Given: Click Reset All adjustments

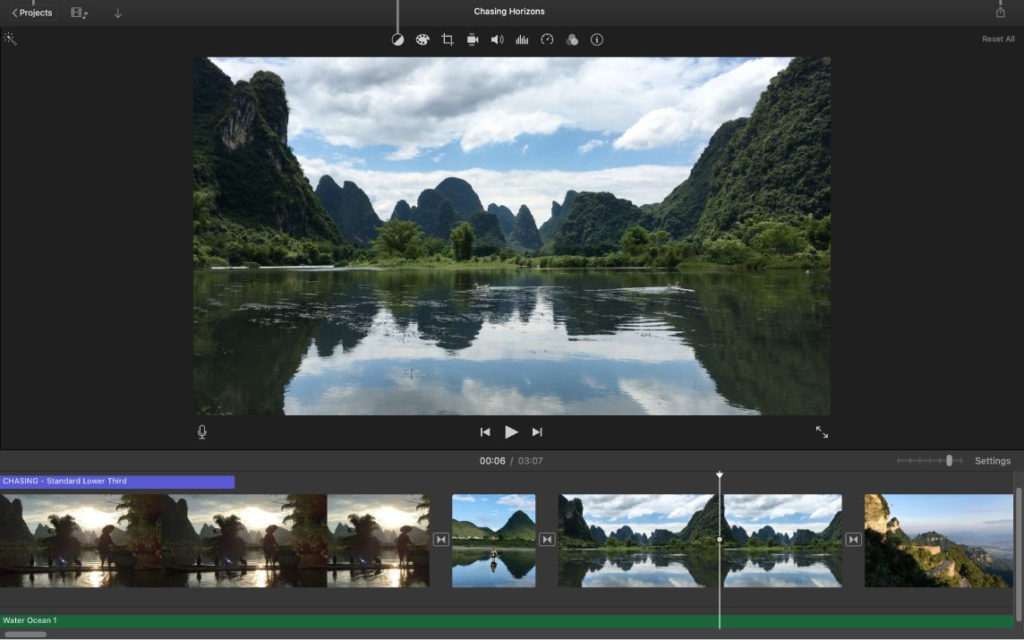Looking at the screenshot, I should click(997, 40).
